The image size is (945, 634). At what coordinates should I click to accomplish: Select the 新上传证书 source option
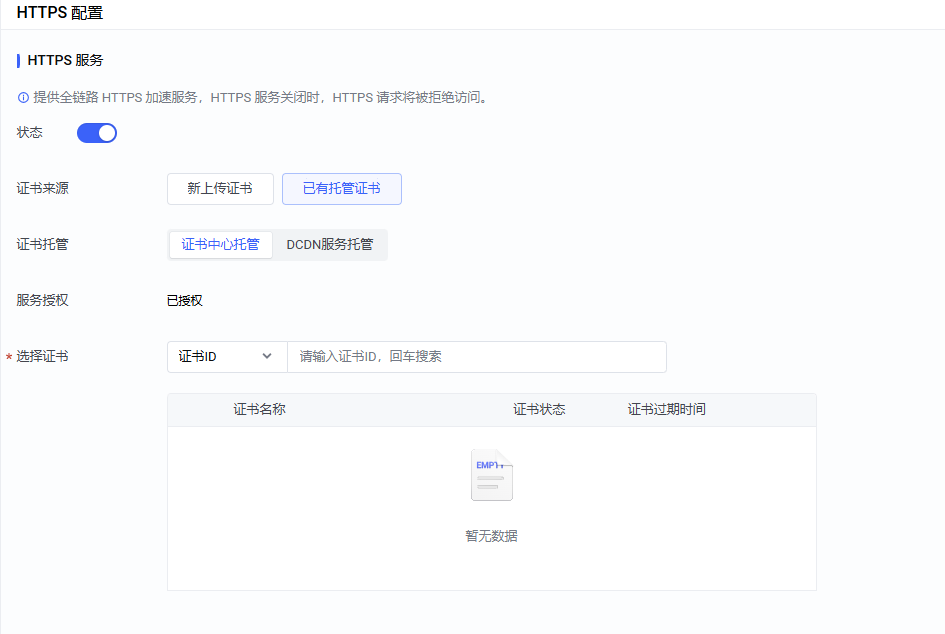tap(220, 189)
